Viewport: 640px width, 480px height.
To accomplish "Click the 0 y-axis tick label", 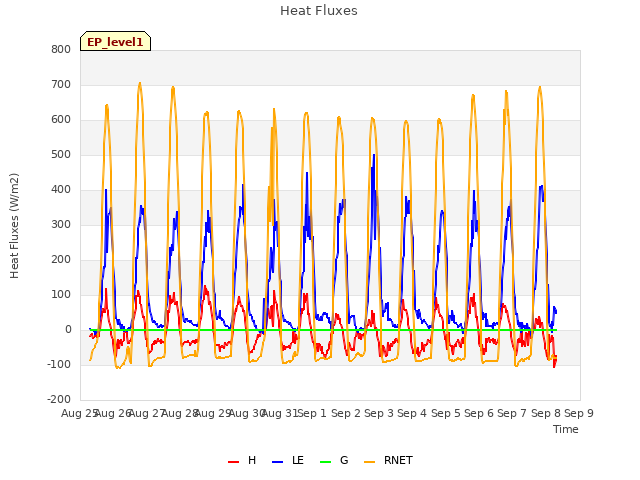I will pos(68,330).
